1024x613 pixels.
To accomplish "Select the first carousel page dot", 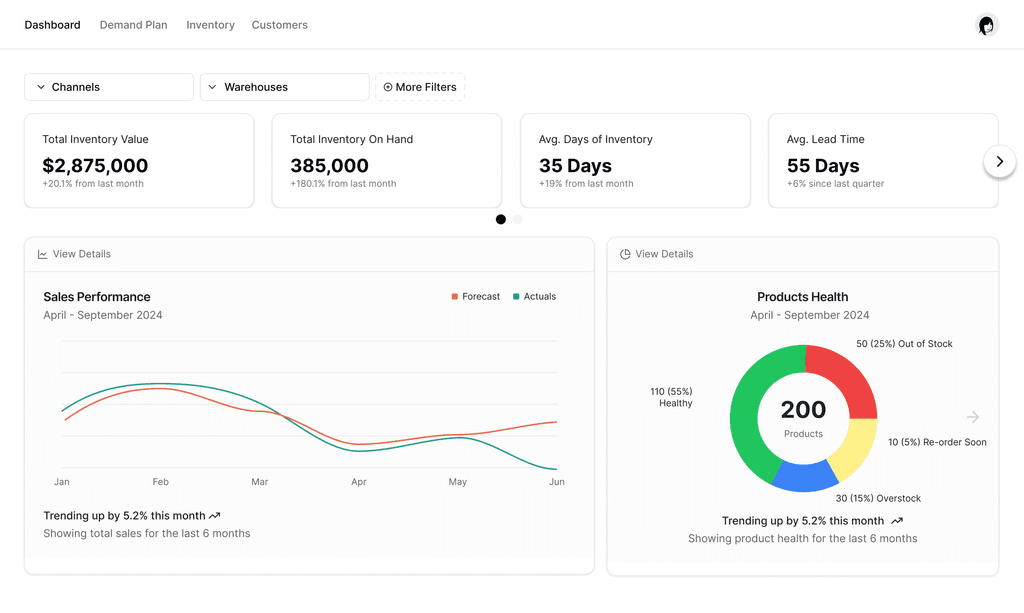I will pyautogui.click(x=501, y=219).
